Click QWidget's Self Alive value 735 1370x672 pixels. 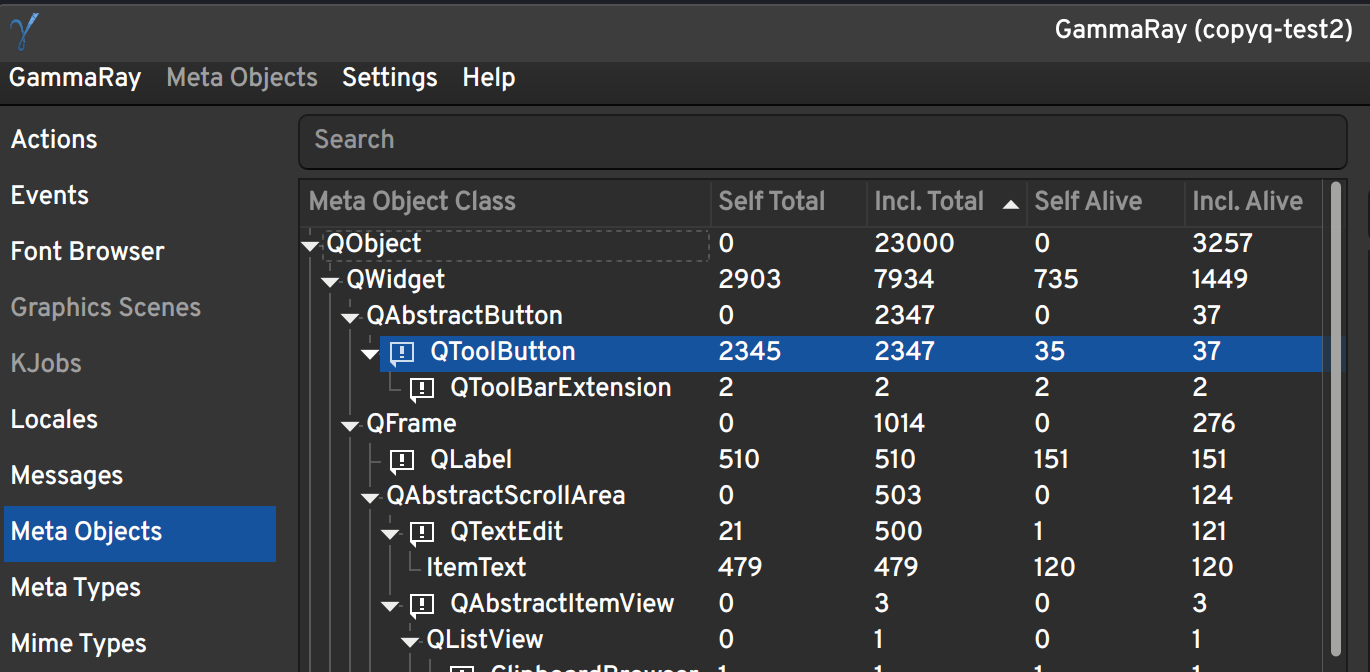pyautogui.click(x=1056, y=280)
